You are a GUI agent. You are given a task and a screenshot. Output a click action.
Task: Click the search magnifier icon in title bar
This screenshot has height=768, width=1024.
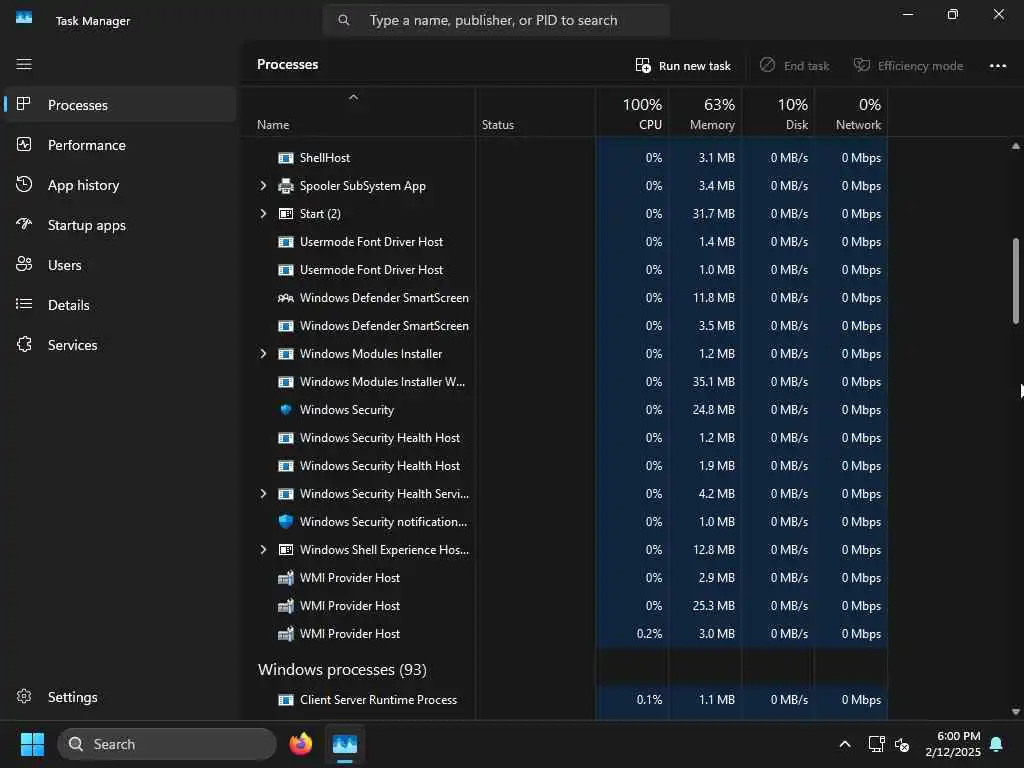coord(344,20)
